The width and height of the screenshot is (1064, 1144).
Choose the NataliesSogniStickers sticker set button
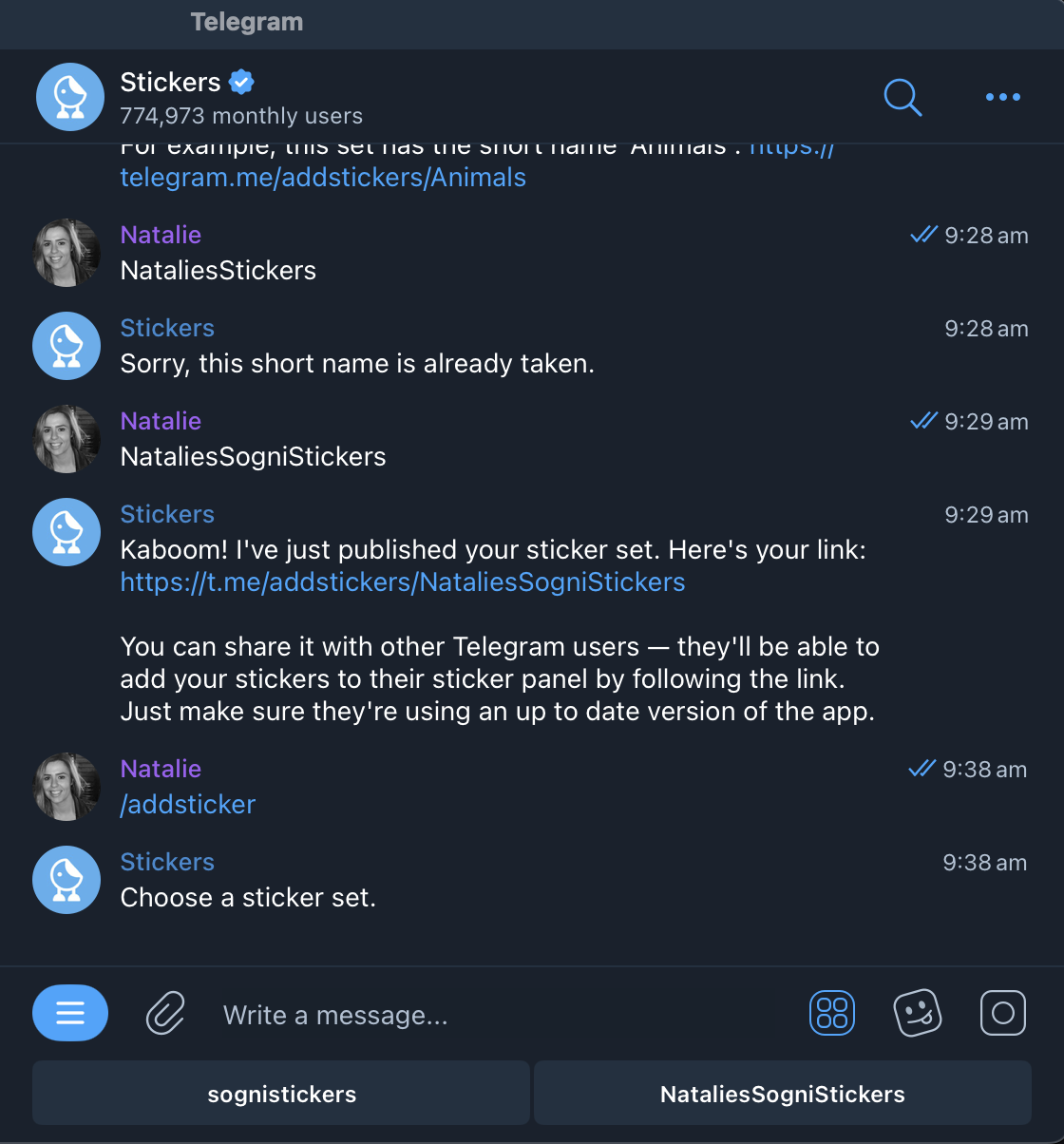782,1094
